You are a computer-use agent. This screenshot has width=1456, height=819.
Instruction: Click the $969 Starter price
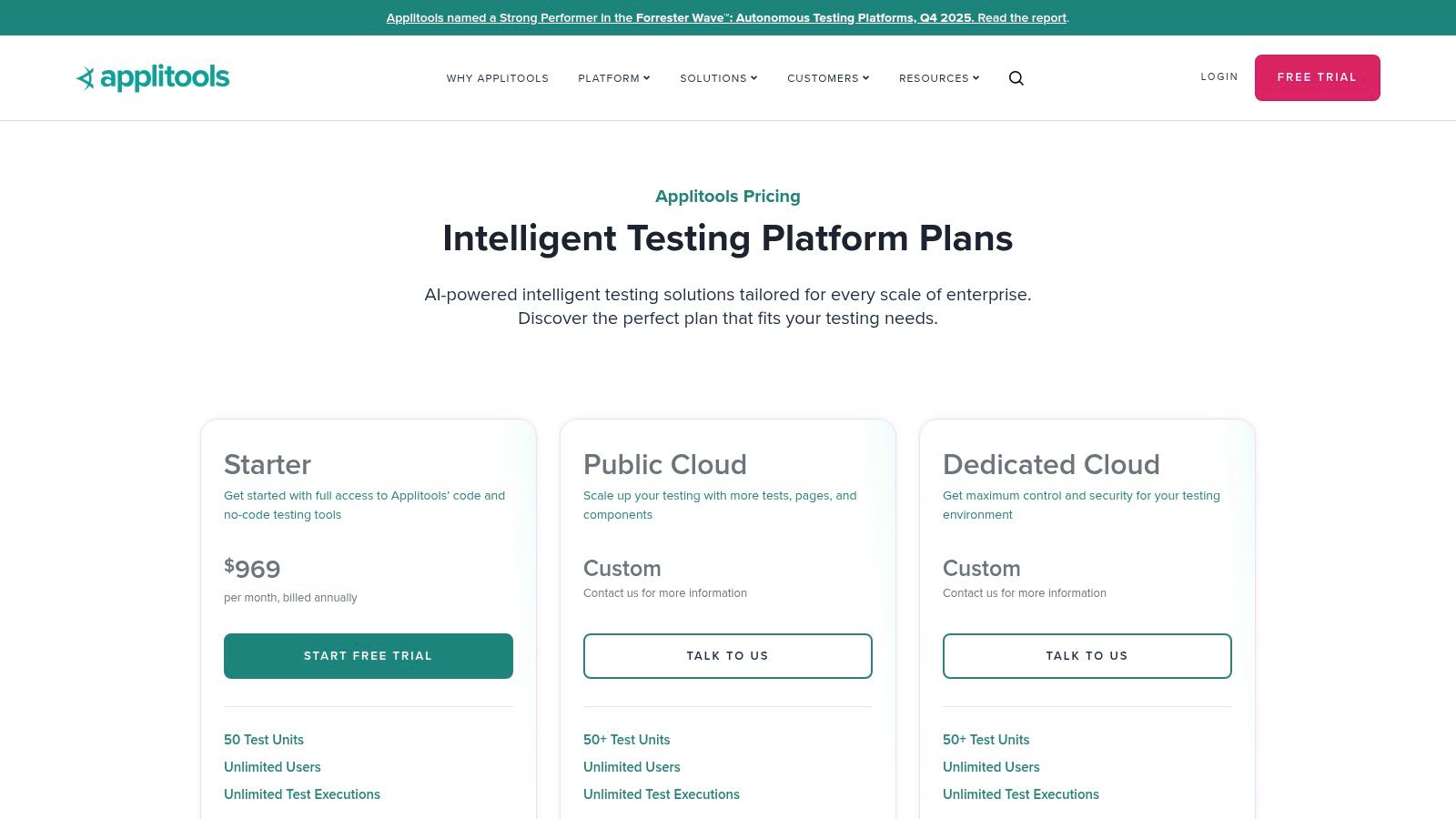point(253,569)
